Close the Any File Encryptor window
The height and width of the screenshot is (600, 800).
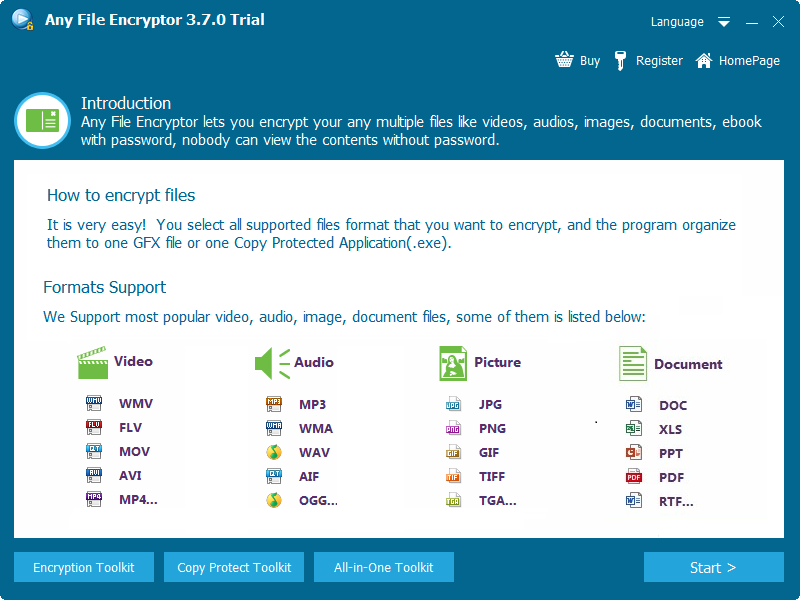click(x=778, y=21)
